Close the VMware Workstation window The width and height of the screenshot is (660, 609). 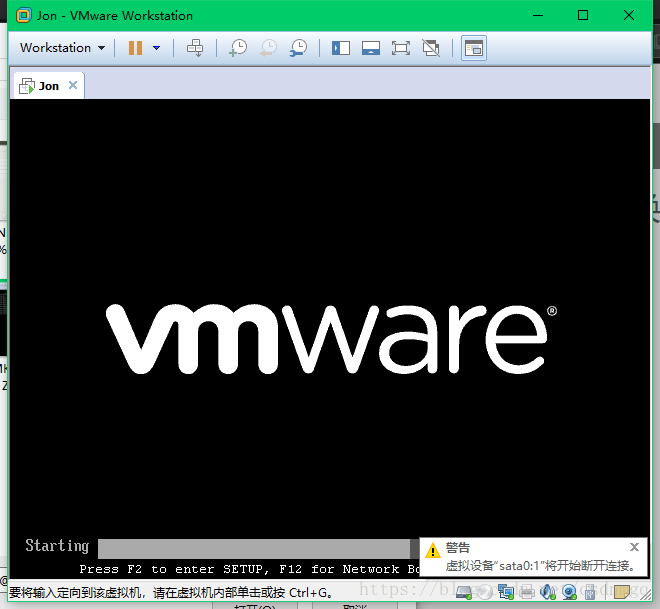pos(628,16)
